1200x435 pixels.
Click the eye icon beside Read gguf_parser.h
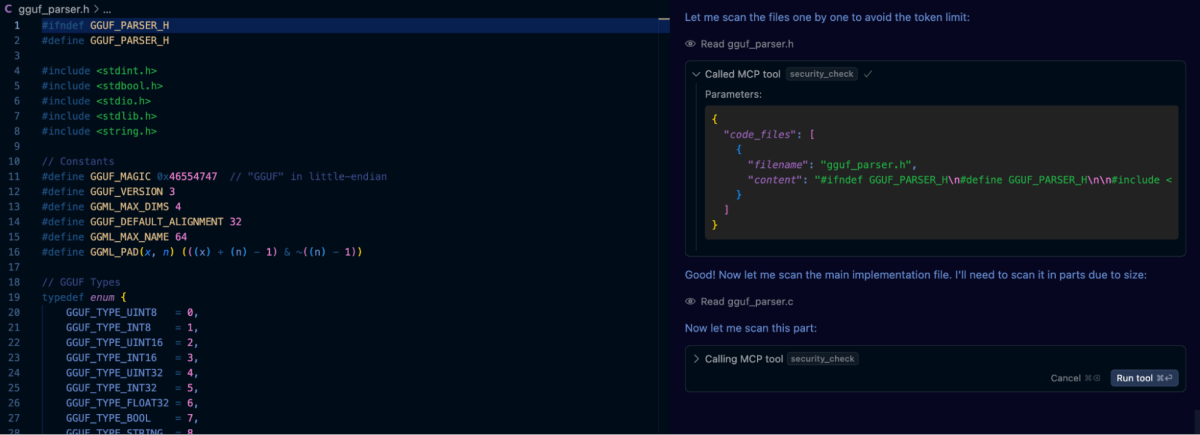click(690, 44)
